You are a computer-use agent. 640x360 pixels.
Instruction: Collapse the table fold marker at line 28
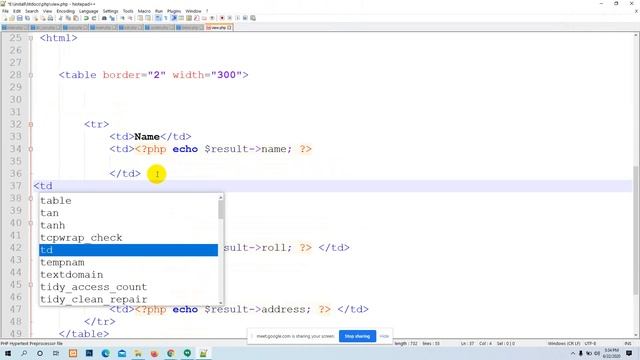click(31, 75)
